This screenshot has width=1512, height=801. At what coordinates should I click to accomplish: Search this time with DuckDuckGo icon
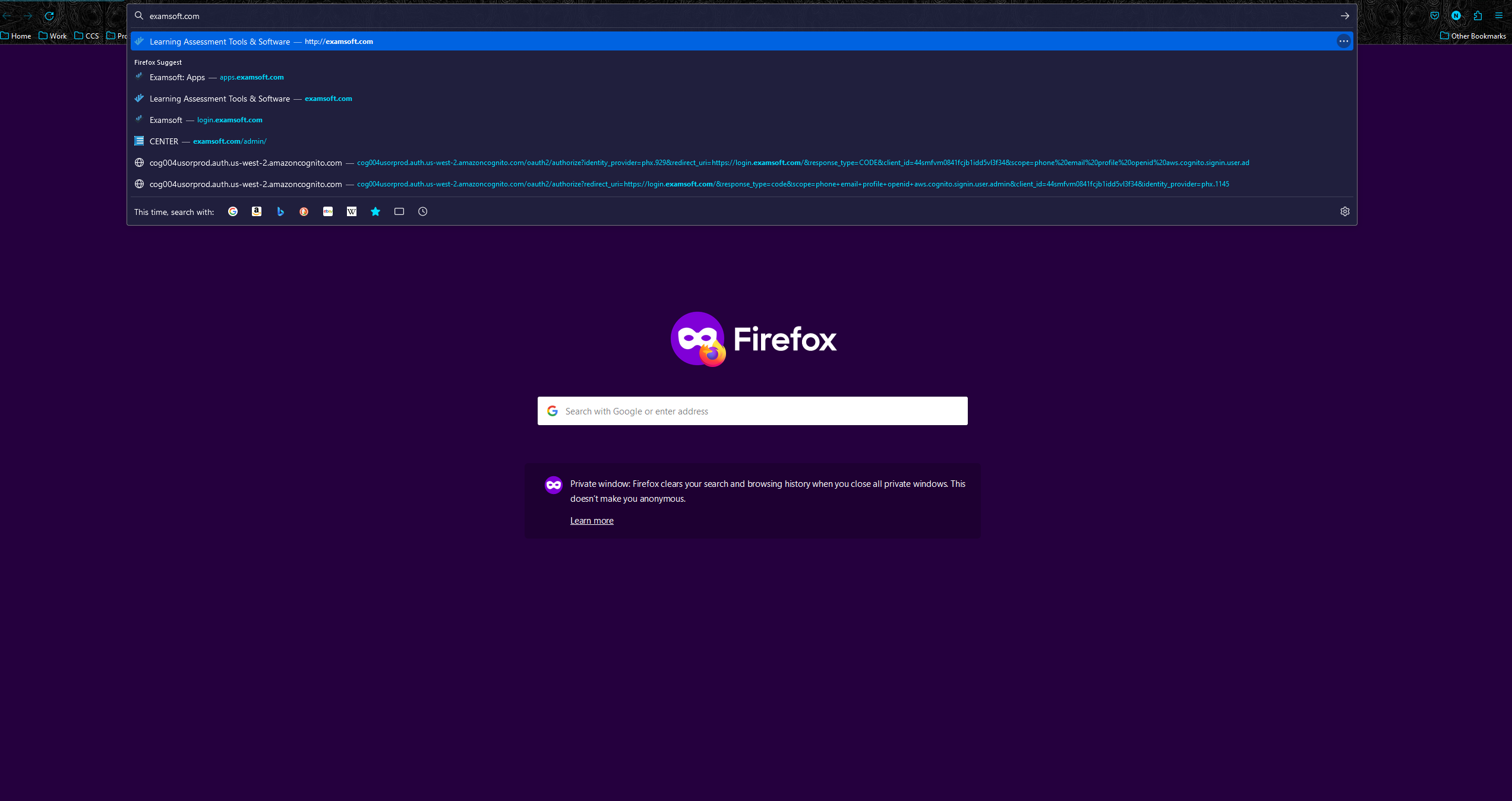(x=304, y=211)
